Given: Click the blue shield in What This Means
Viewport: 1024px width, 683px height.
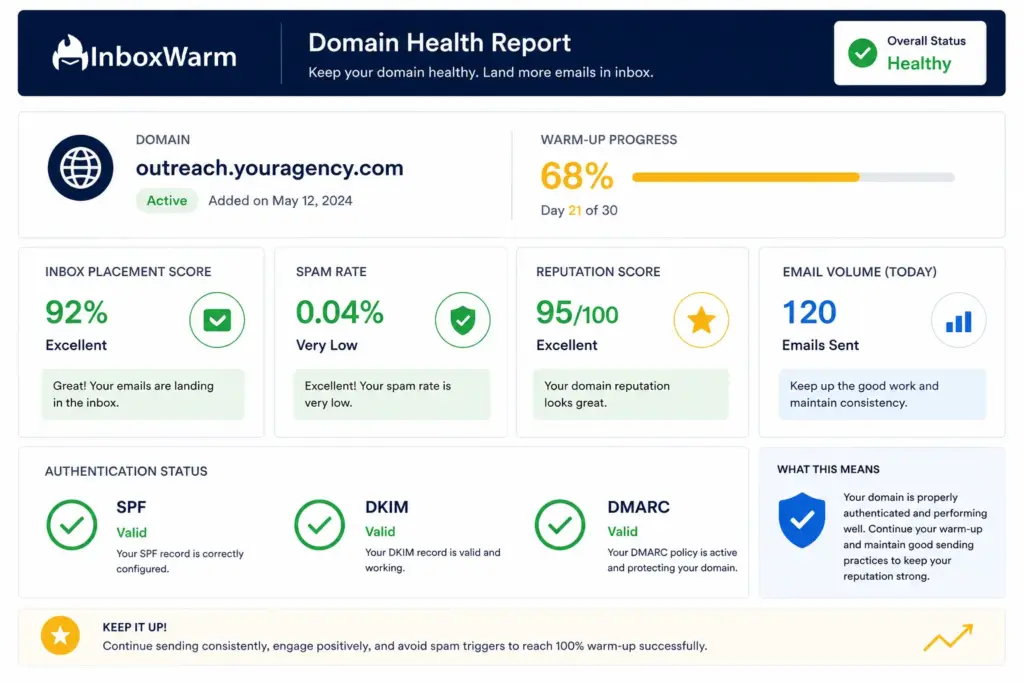Looking at the screenshot, I should tap(801, 520).
